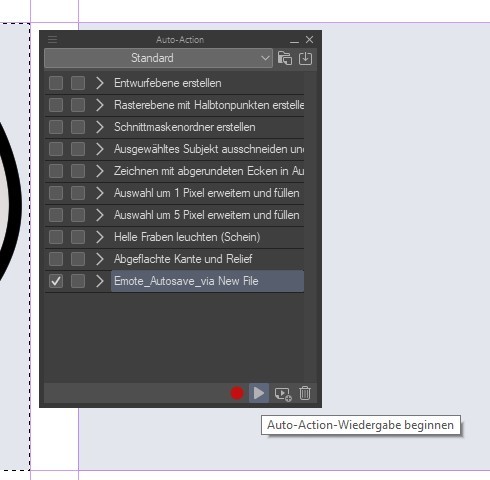Toggle second checkbox of Schnittmaskenordner erstellen

78,127
